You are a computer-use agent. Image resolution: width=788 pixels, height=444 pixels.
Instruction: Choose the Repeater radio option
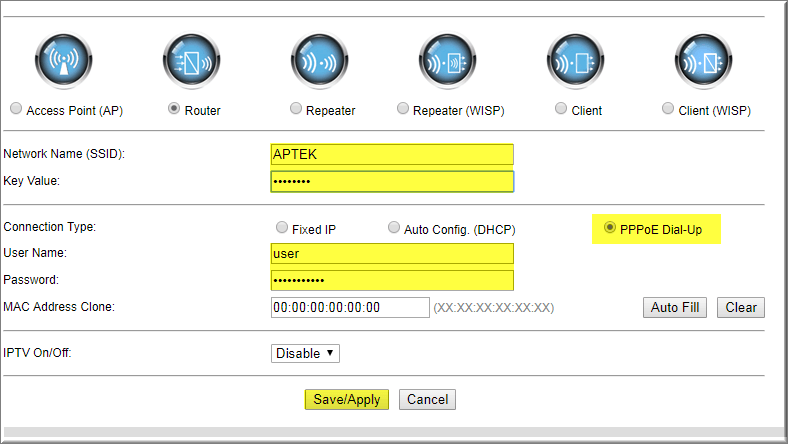[295, 108]
